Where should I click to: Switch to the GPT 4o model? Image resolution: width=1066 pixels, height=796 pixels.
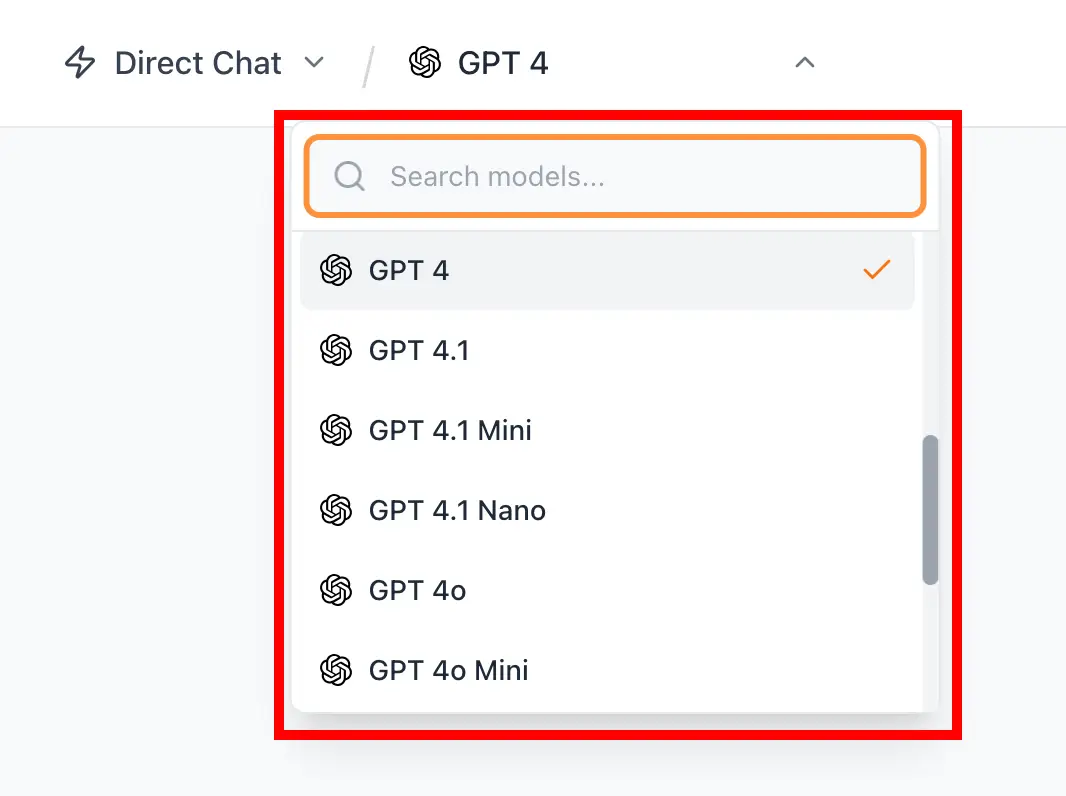click(x=417, y=590)
